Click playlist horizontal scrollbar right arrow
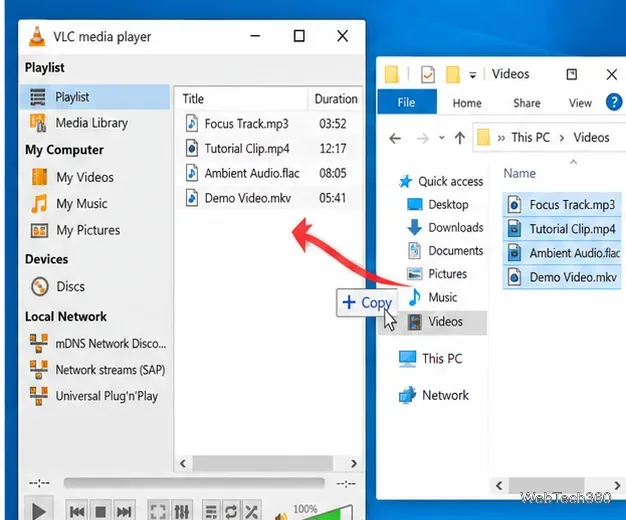This screenshot has width=626, height=520. pyautogui.click(x=354, y=463)
